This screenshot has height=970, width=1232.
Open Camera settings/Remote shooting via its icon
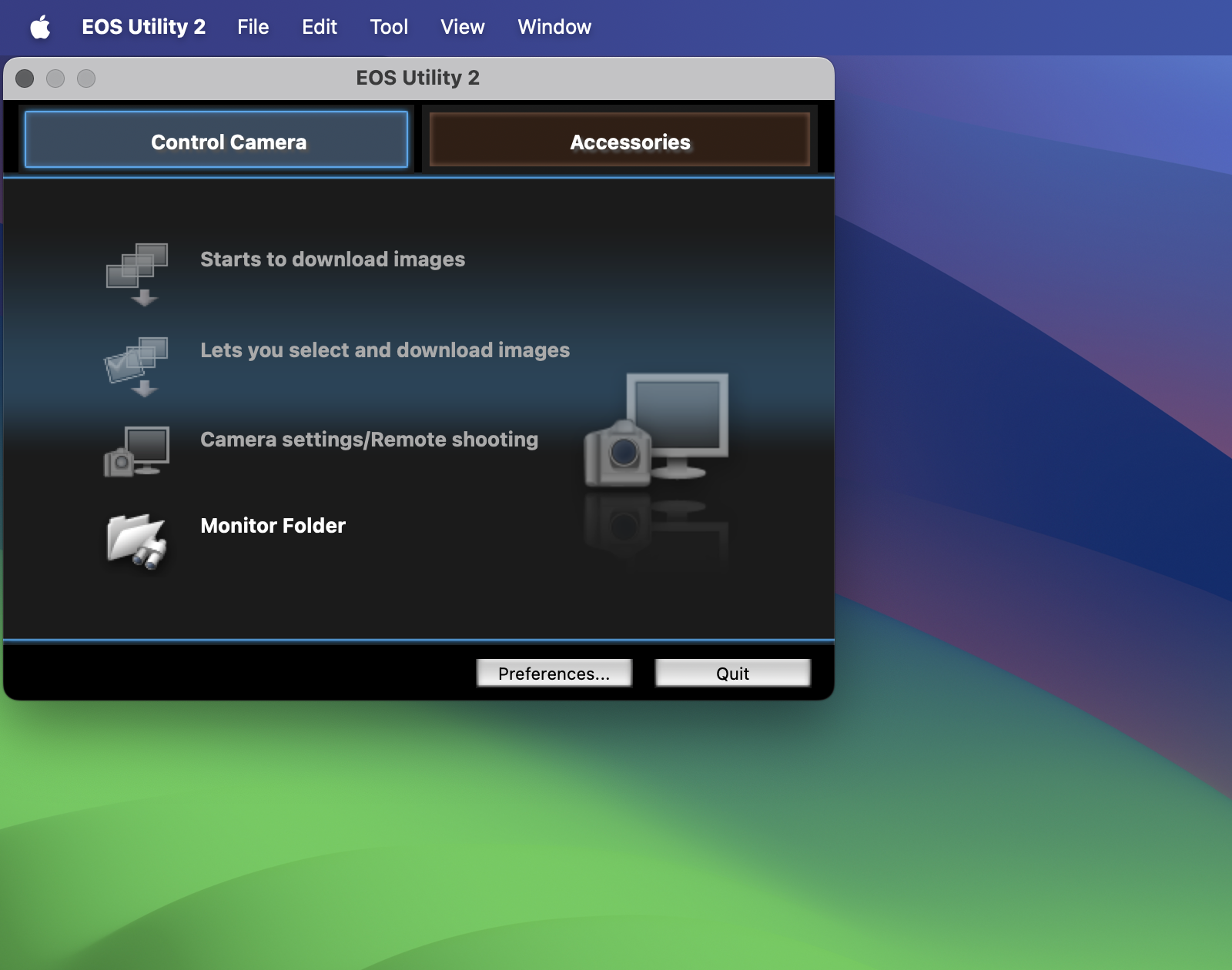[x=137, y=453]
